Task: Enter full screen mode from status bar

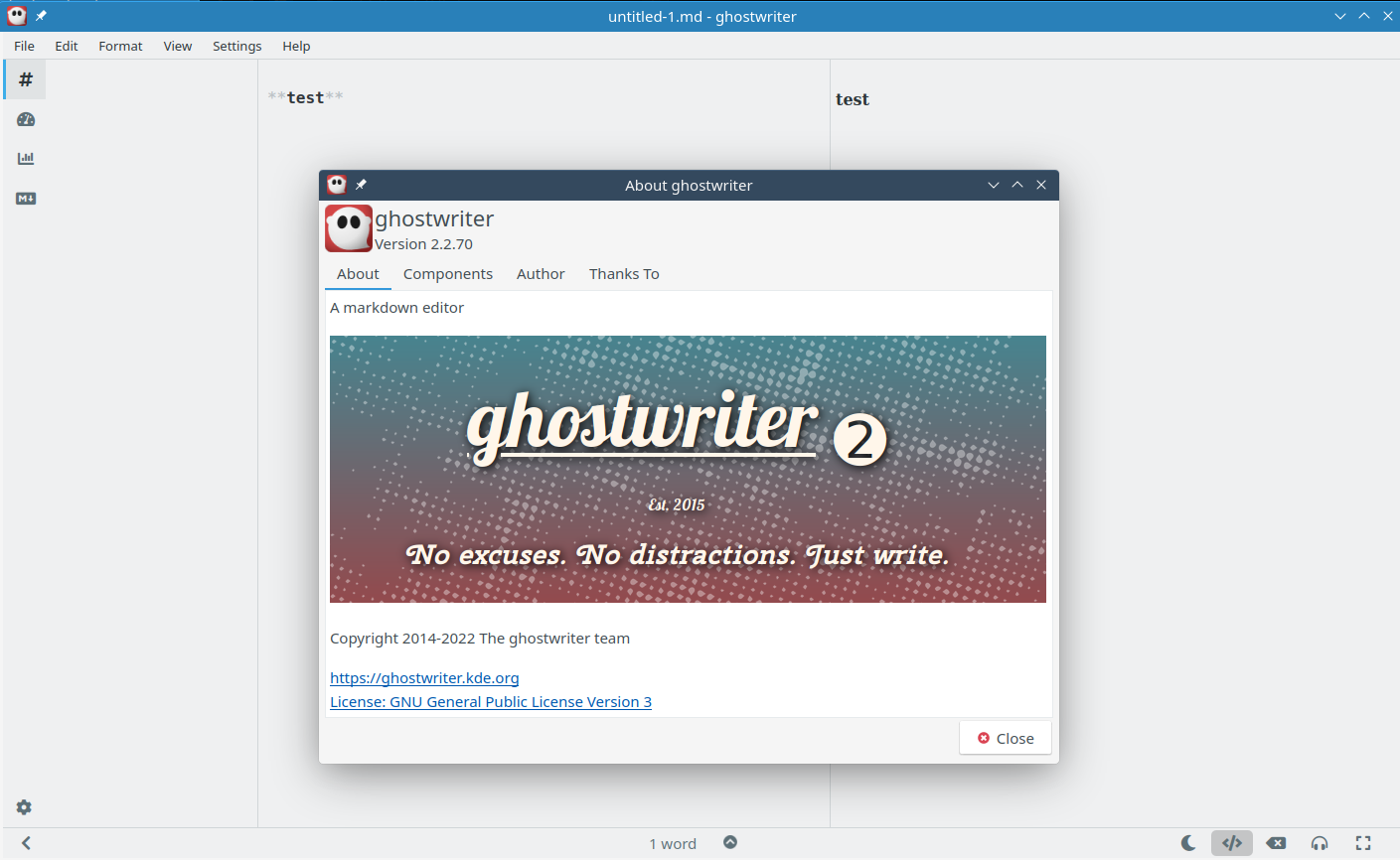Action: point(1363,843)
